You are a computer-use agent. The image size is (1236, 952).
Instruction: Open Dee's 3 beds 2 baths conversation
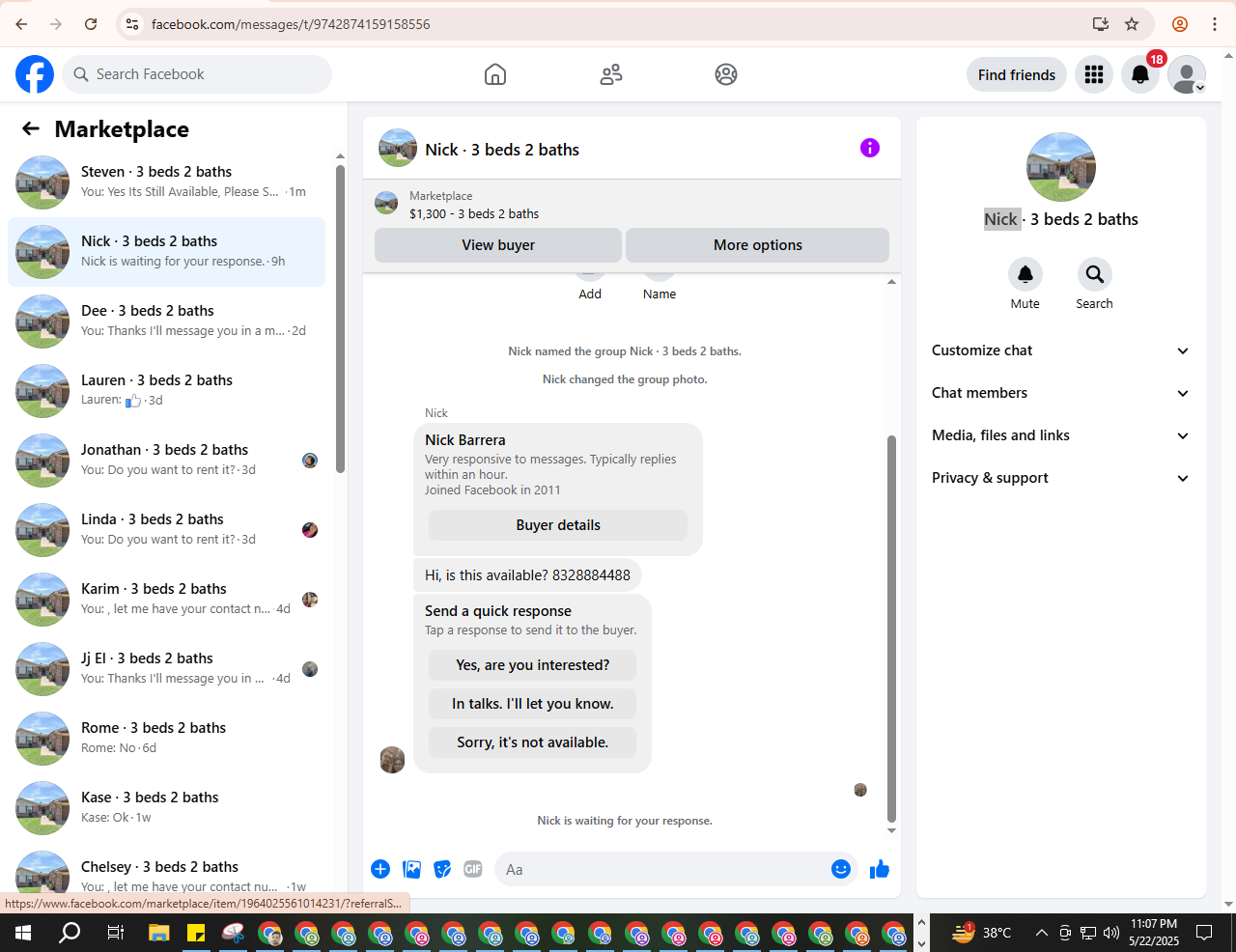[166, 322]
